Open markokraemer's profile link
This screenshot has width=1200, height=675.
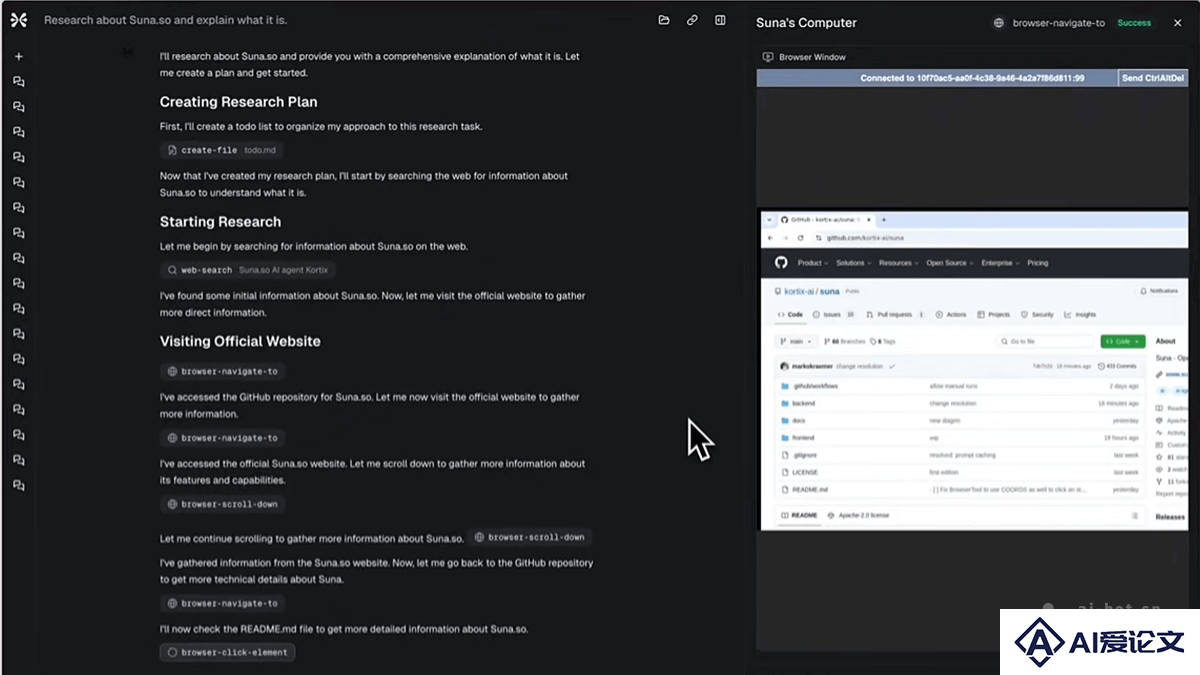812,366
